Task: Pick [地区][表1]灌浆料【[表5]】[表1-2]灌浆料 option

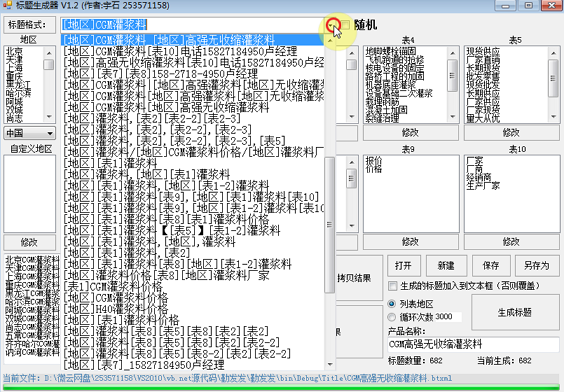Action: click(x=193, y=231)
